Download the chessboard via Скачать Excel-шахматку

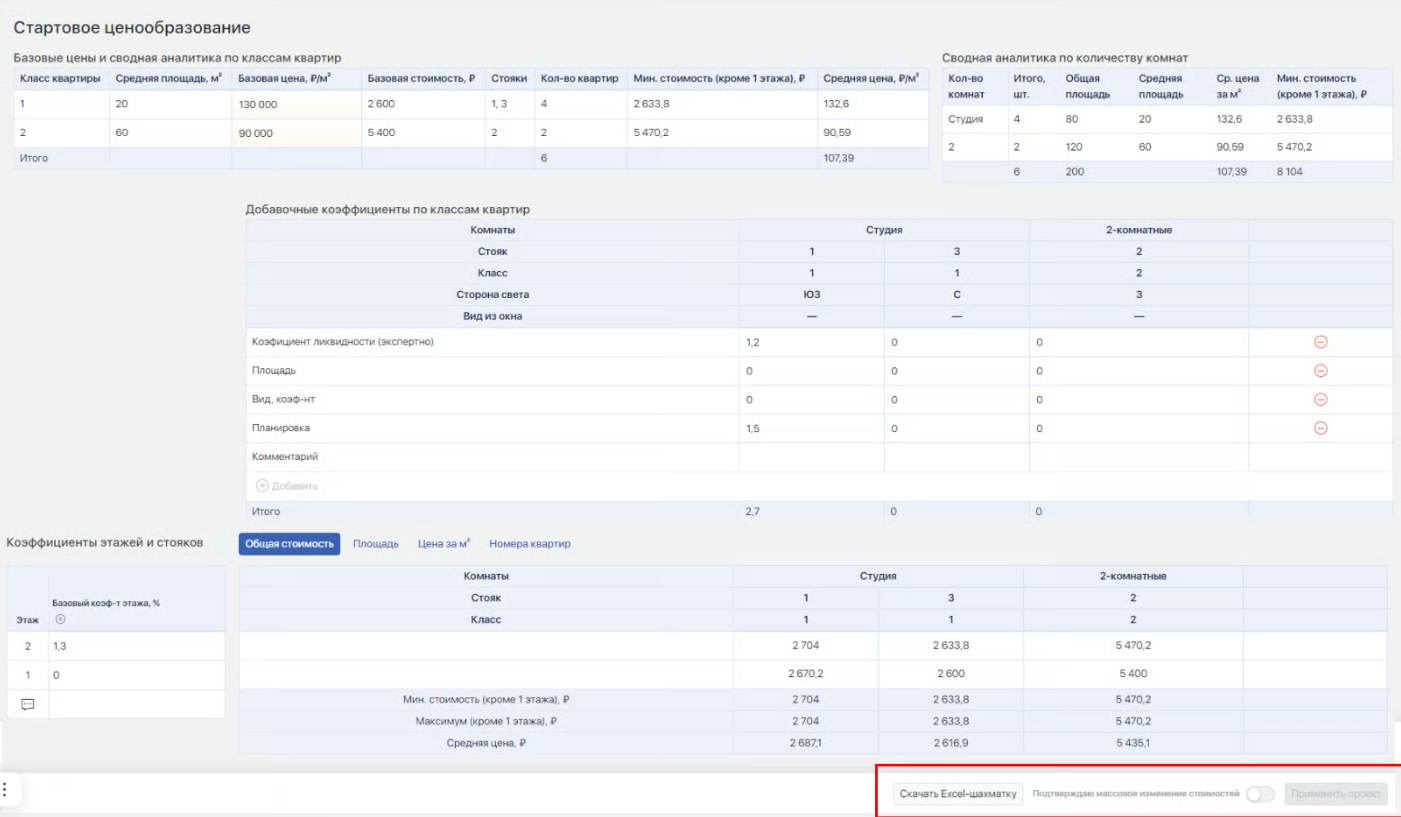(x=958, y=794)
